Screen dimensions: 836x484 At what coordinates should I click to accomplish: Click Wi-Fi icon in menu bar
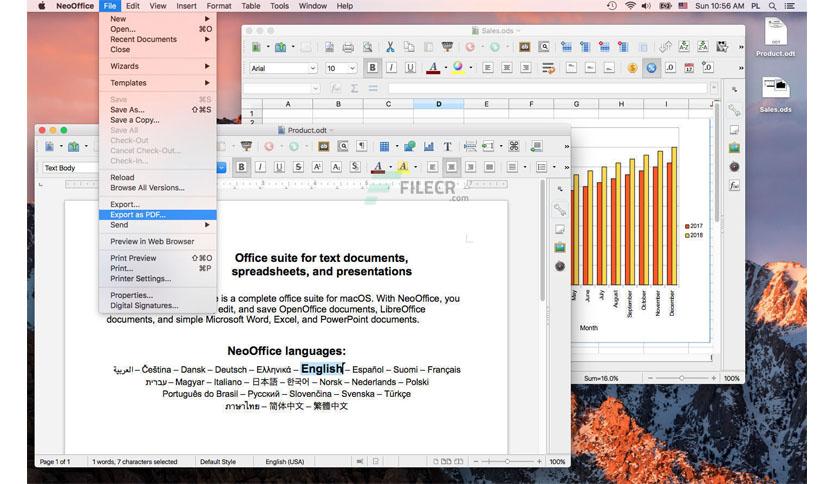[x=630, y=6]
